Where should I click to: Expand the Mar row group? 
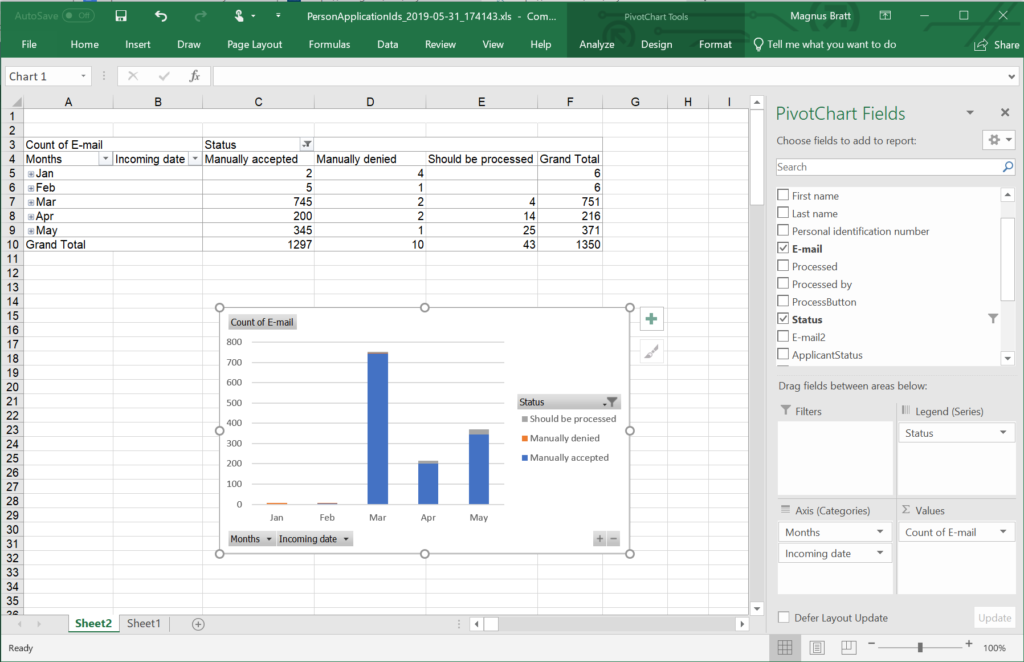click(31, 202)
